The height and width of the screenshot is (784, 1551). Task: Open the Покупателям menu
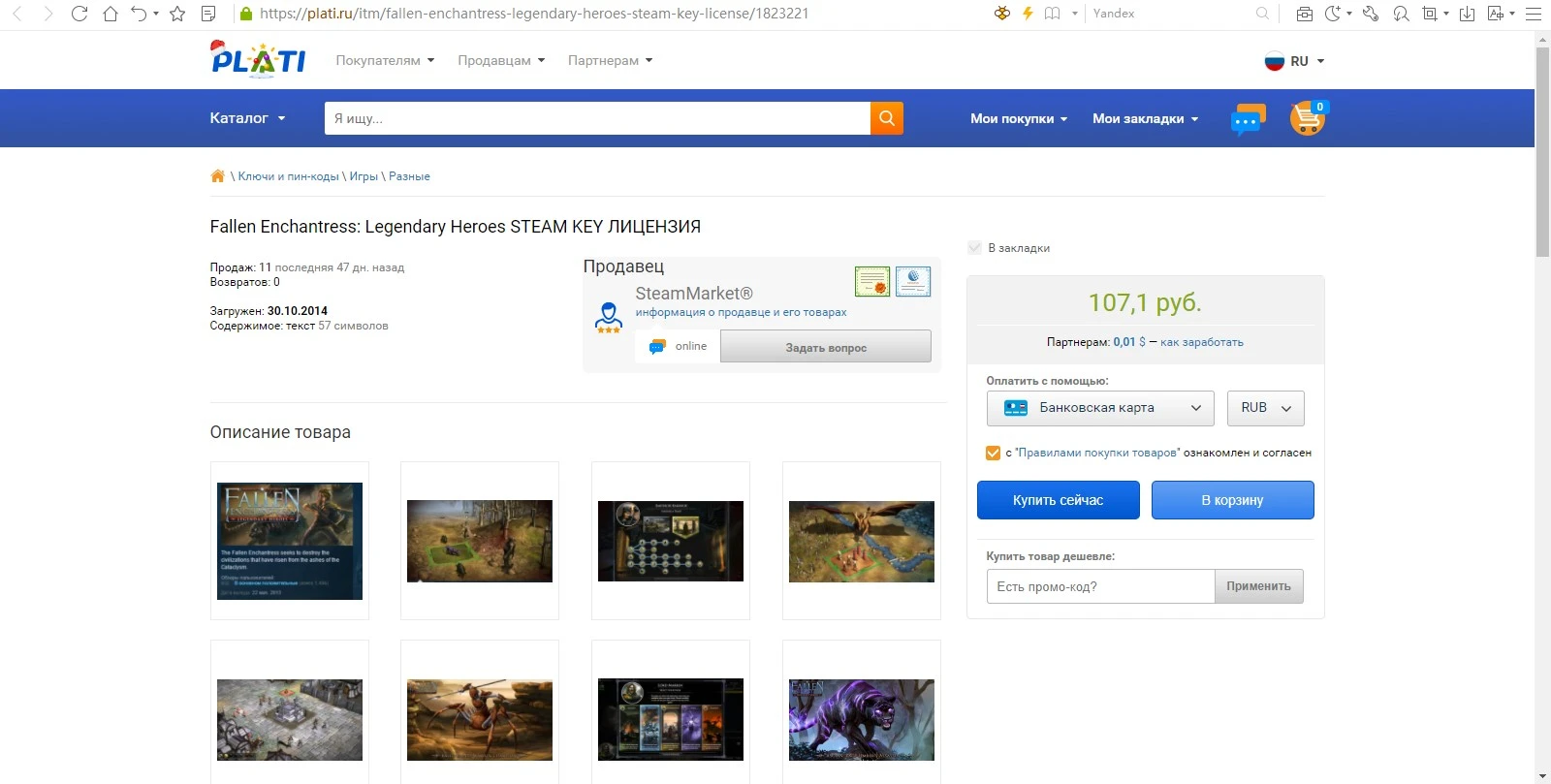pyautogui.click(x=385, y=60)
